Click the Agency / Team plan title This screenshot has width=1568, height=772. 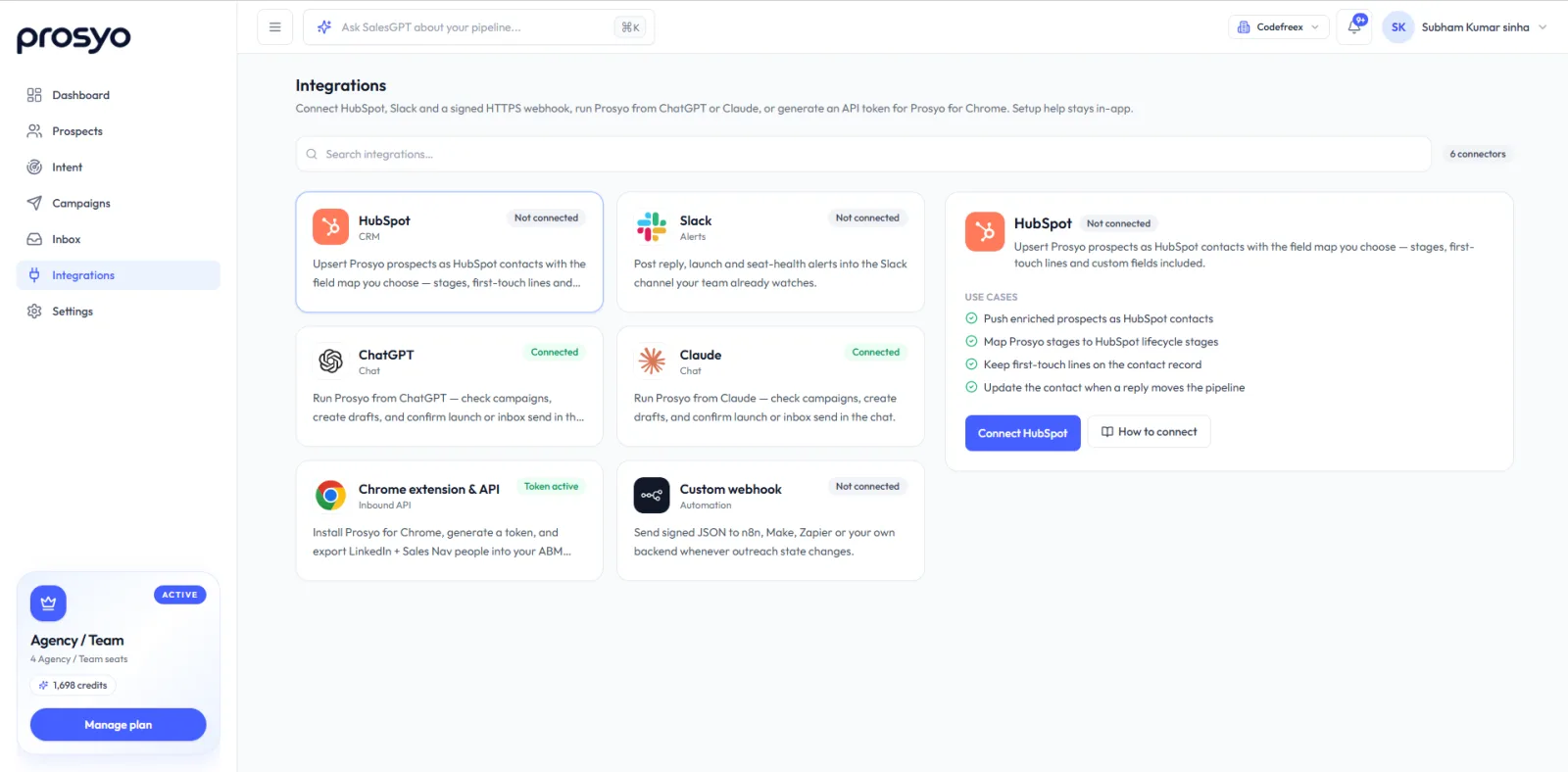click(x=77, y=641)
